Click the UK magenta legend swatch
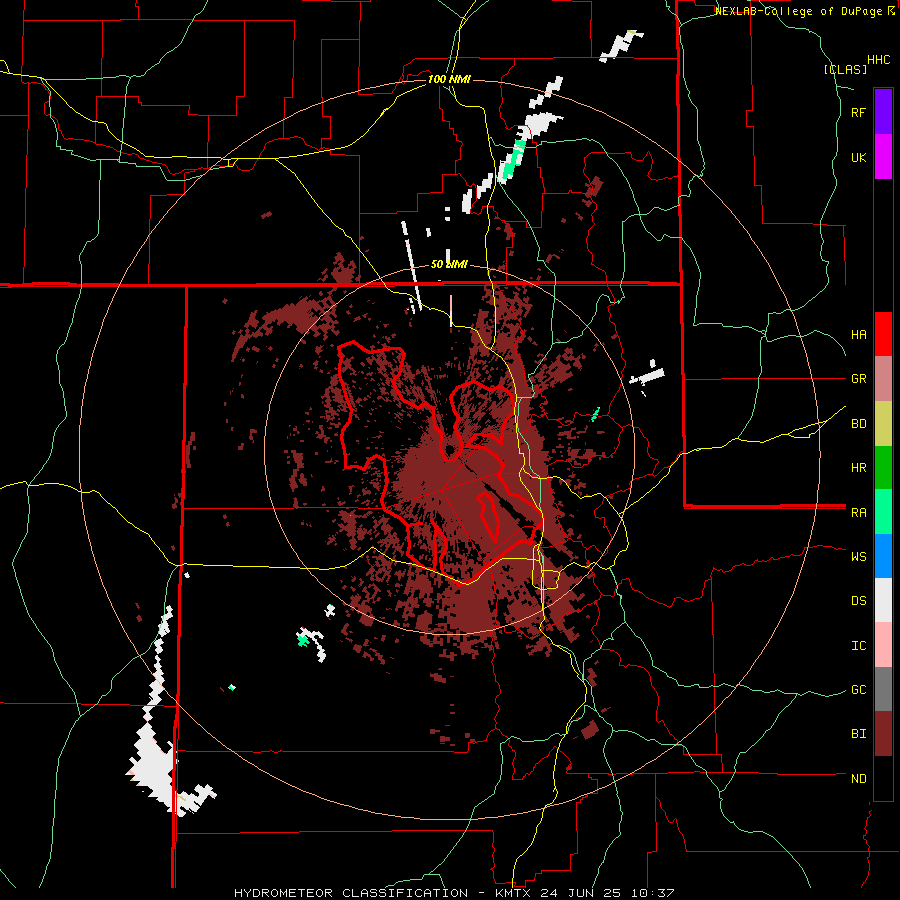The image size is (900, 900). coord(883,157)
